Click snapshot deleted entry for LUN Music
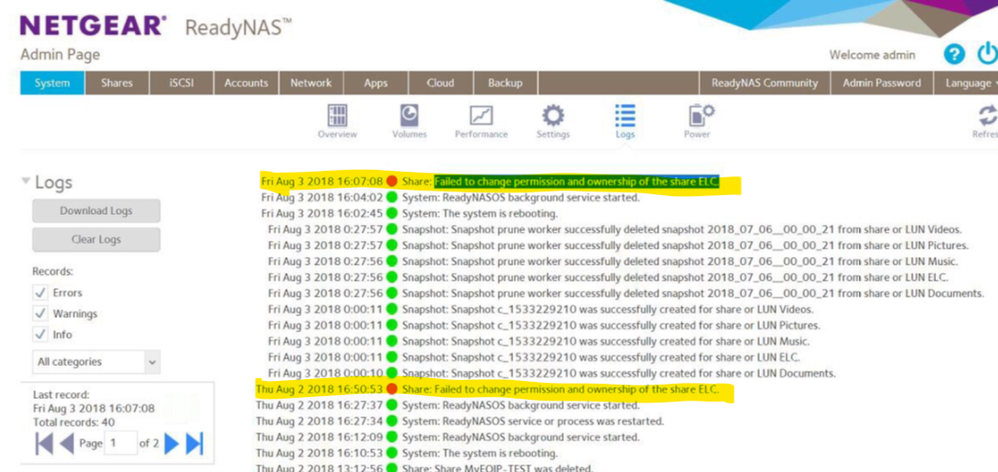This screenshot has width=998, height=472. tap(680, 261)
